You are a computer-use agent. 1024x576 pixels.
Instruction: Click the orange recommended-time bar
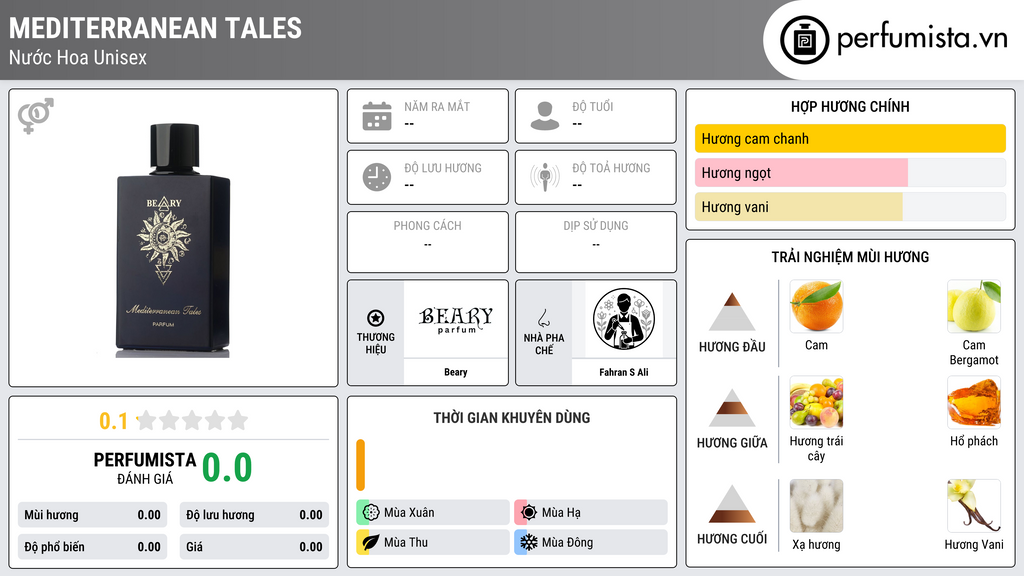pos(360,465)
